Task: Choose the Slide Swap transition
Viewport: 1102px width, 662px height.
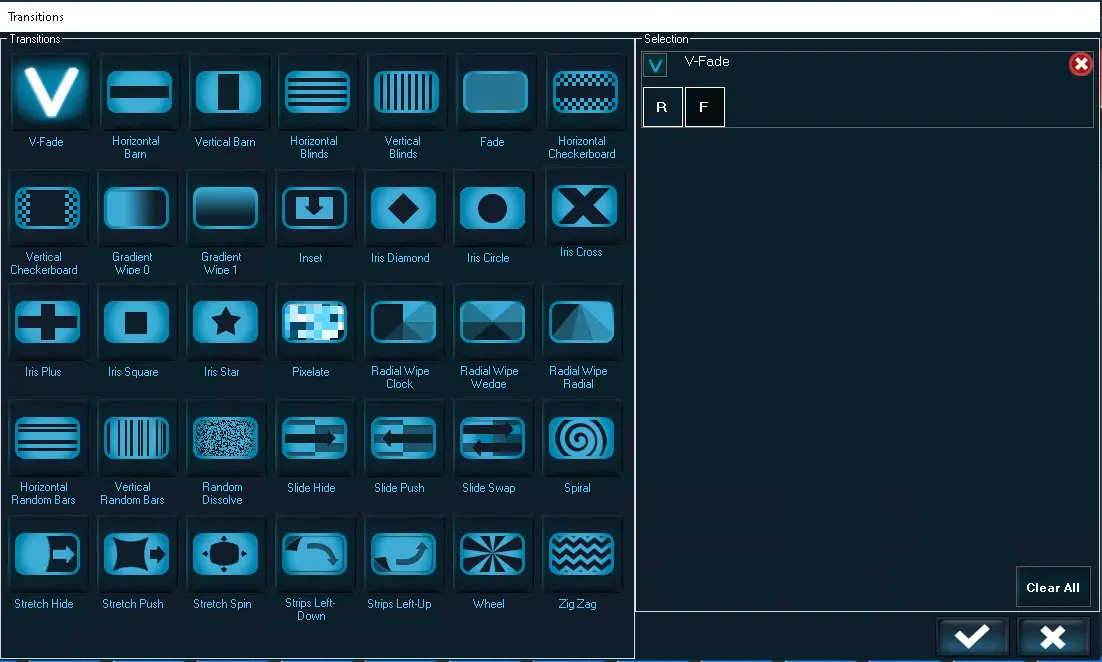Action: click(x=490, y=438)
